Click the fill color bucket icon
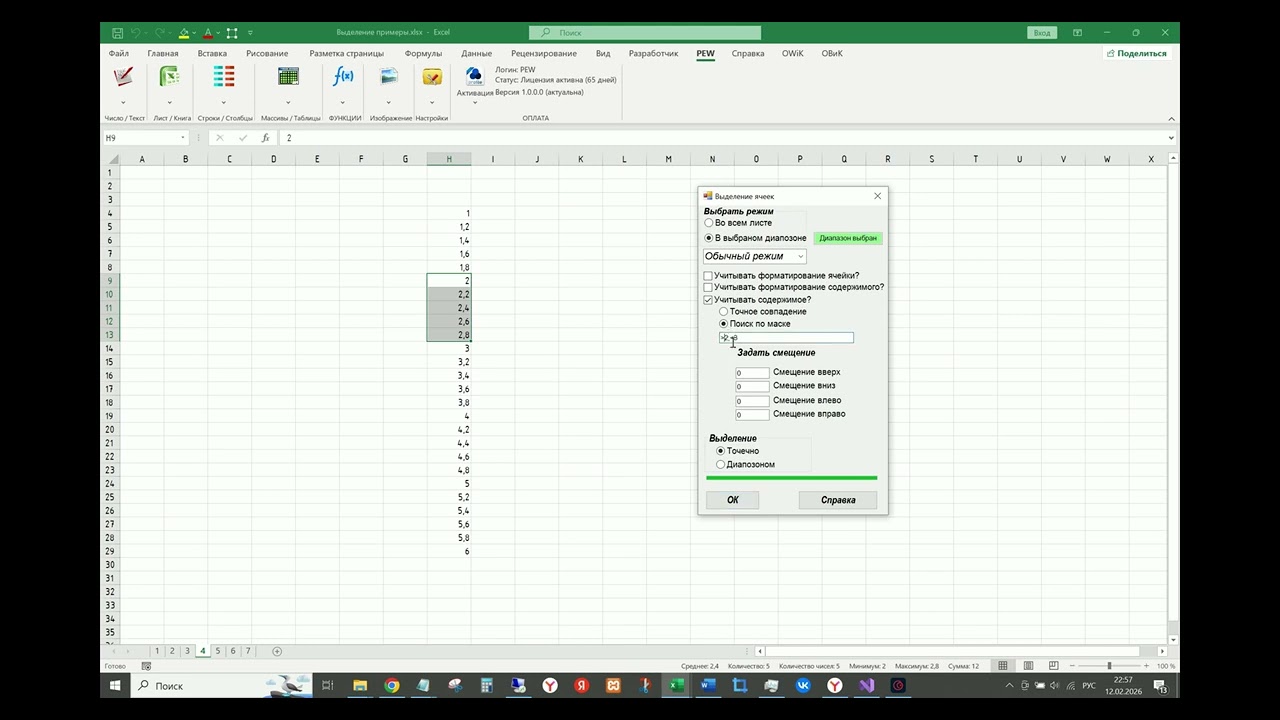The image size is (1280, 720). pyautogui.click(x=184, y=33)
